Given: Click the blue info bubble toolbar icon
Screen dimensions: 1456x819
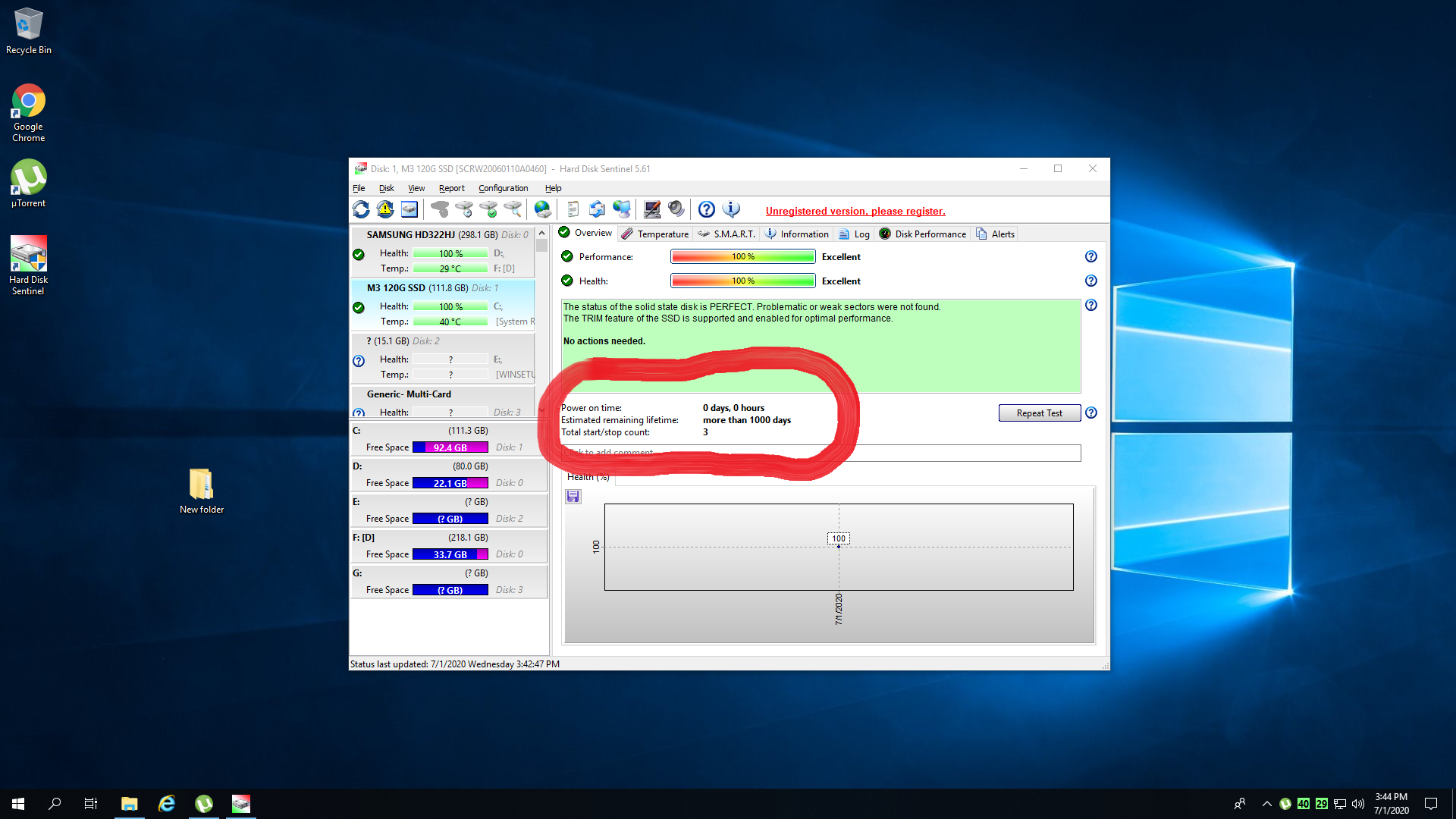Looking at the screenshot, I should [x=731, y=209].
